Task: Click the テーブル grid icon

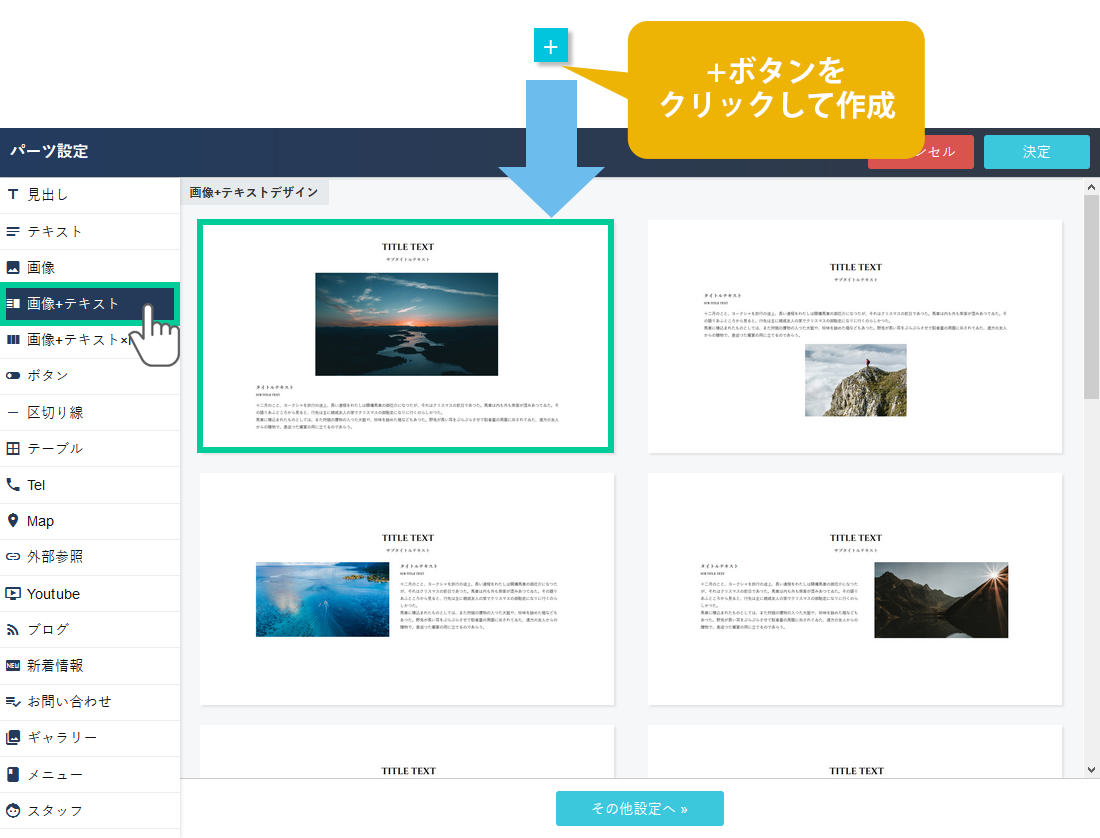Action: (13, 449)
